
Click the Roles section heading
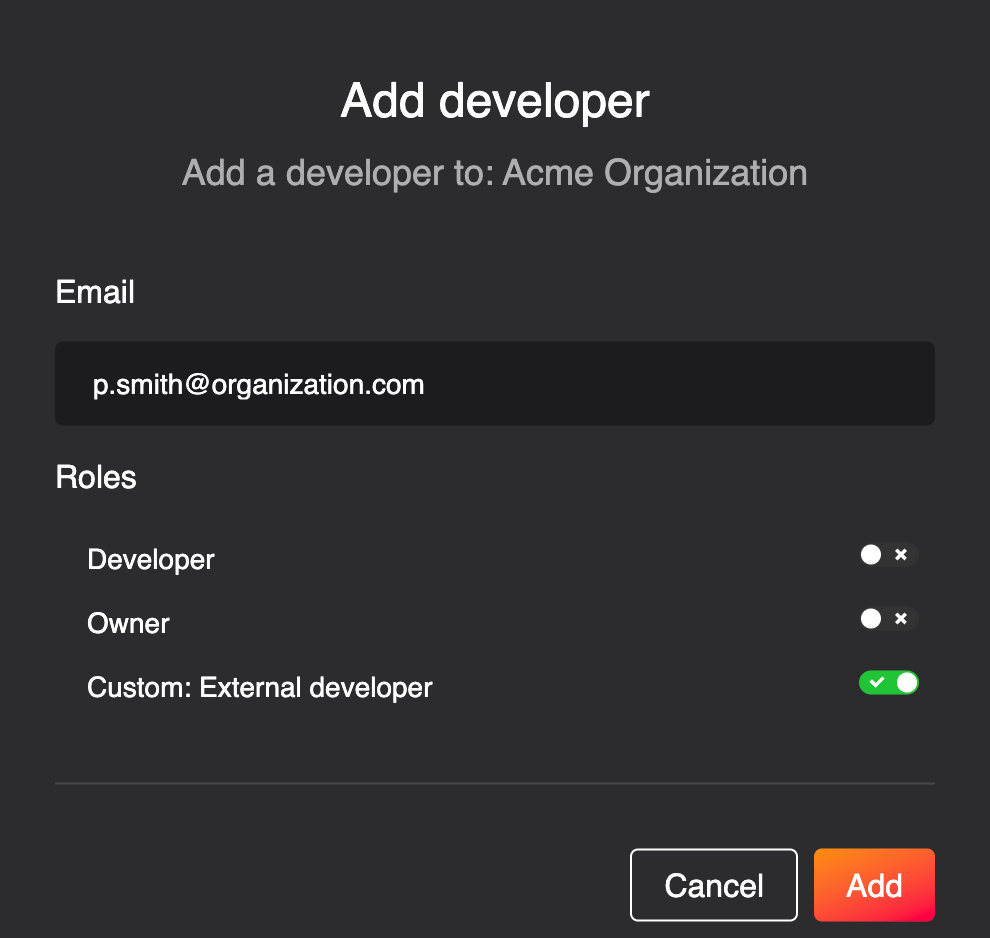(x=96, y=477)
